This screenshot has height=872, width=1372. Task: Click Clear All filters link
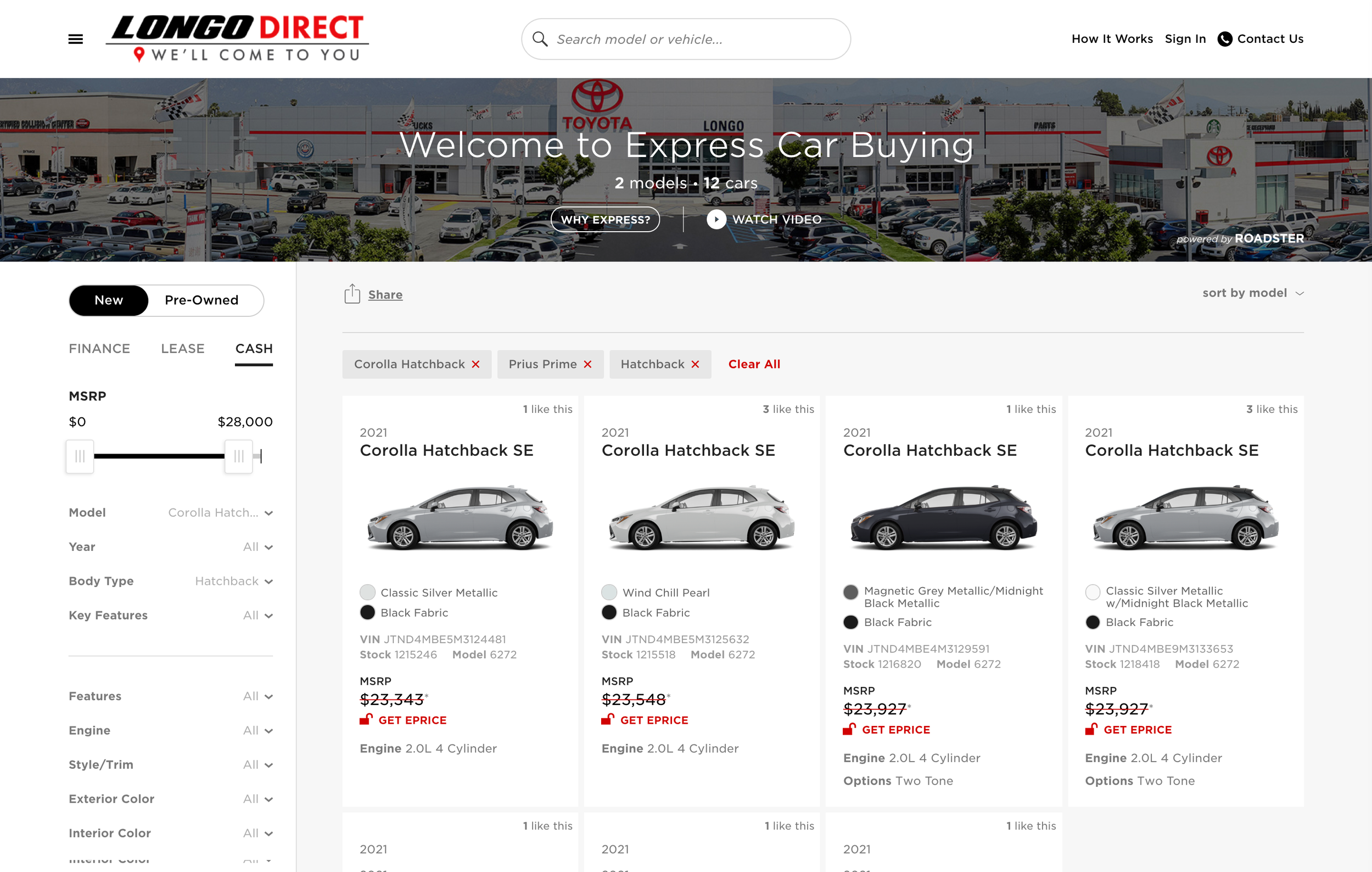coord(754,364)
